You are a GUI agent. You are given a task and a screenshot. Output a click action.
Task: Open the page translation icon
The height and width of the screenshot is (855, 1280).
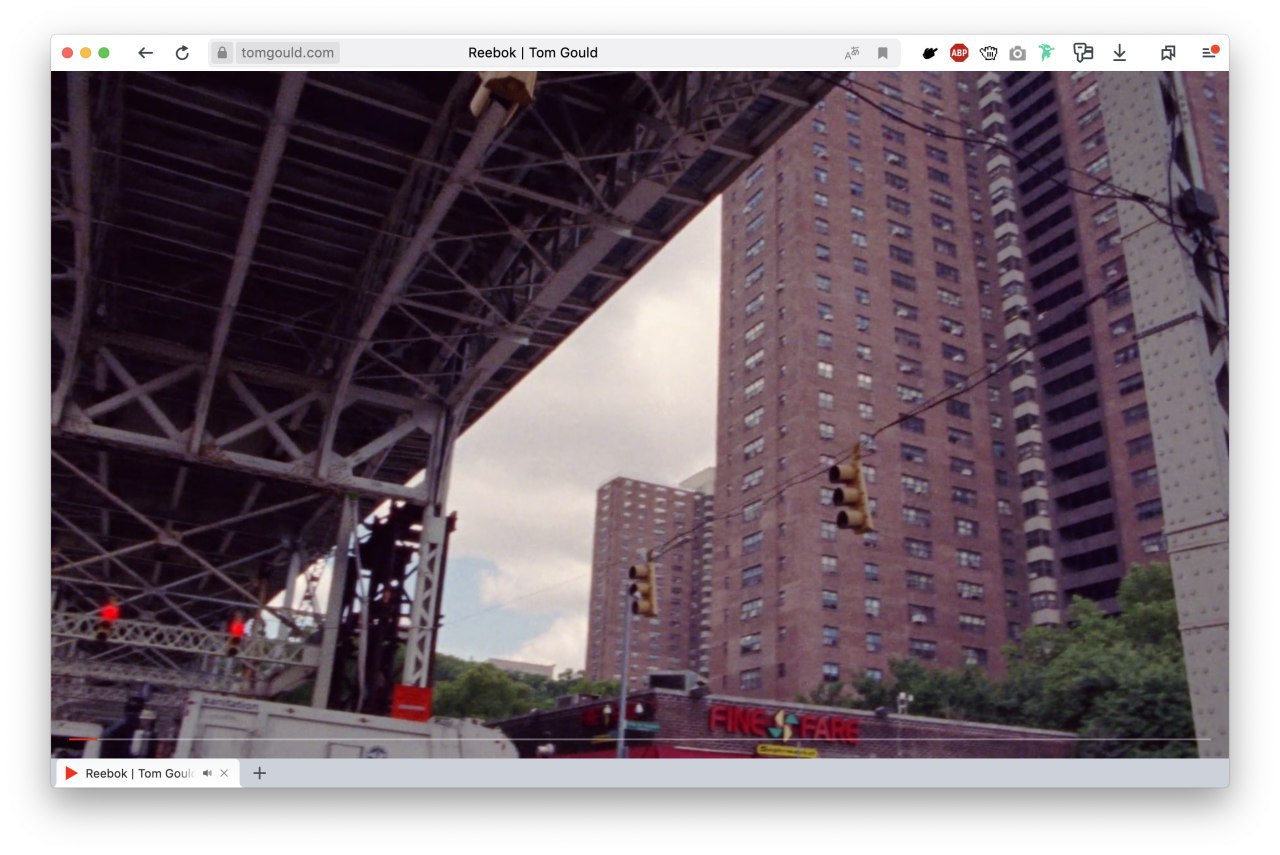tap(852, 53)
